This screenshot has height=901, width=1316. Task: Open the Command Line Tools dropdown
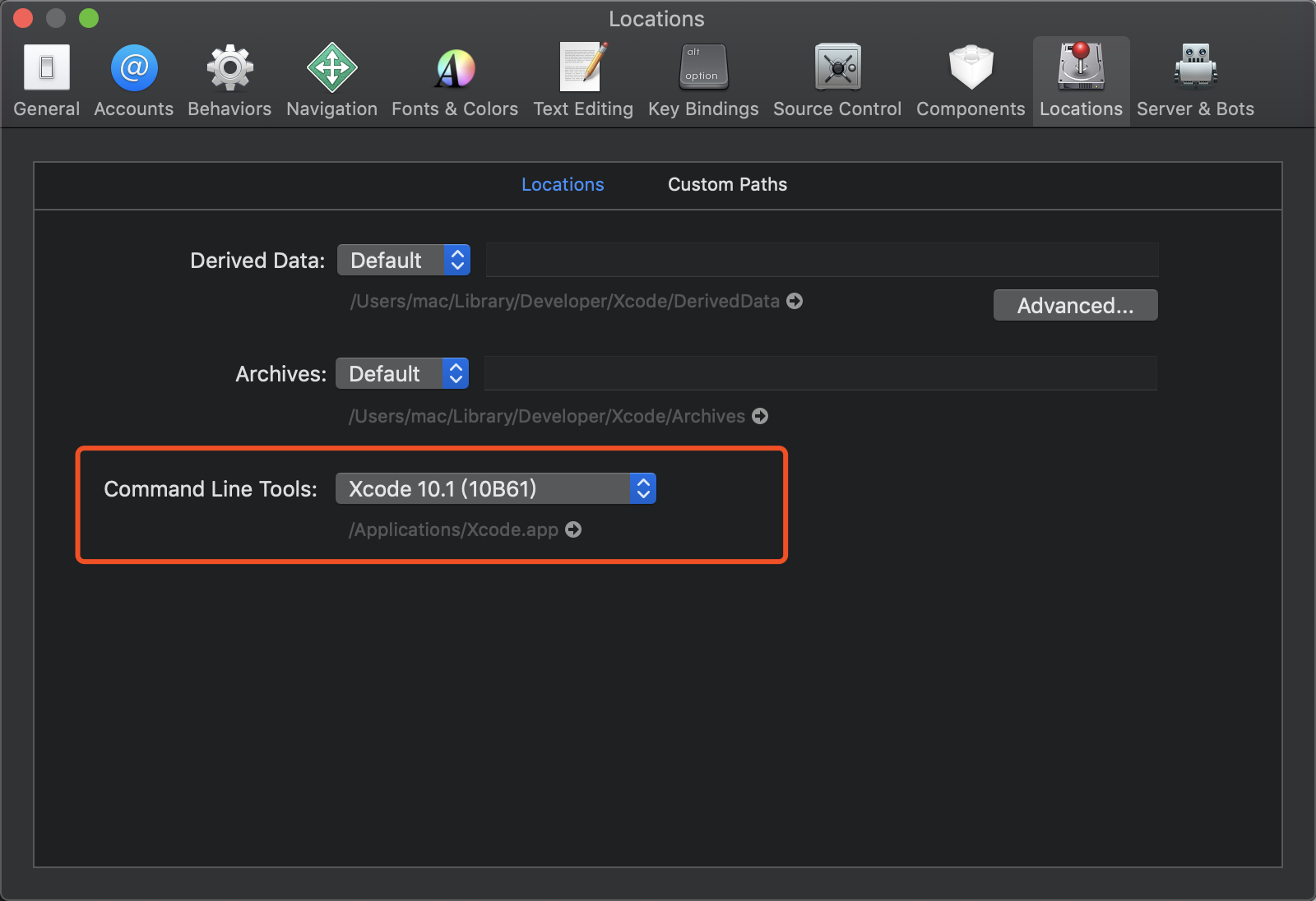click(496, 488)
